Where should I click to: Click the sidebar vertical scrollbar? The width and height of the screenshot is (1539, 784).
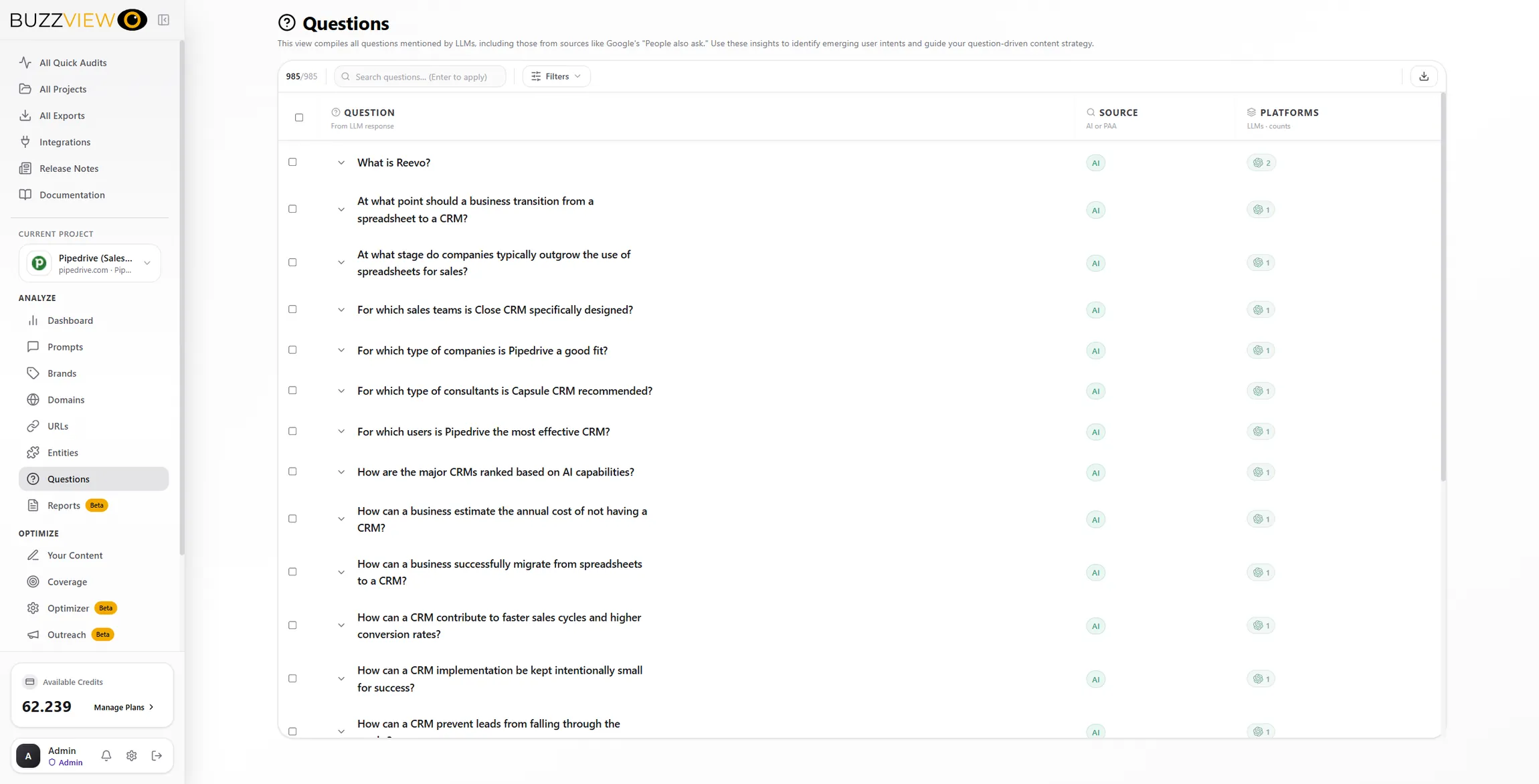[182, 298]
